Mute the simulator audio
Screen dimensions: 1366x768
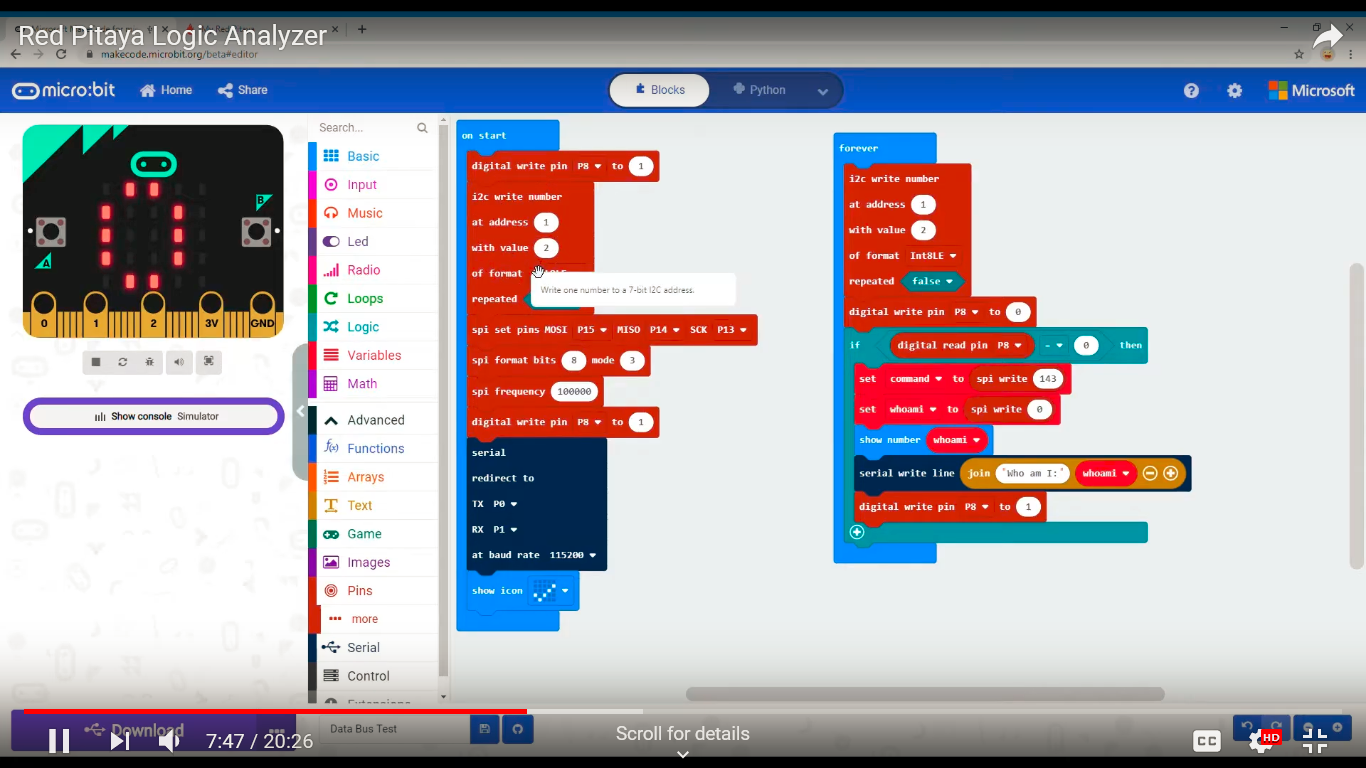(x=179, y=362)
